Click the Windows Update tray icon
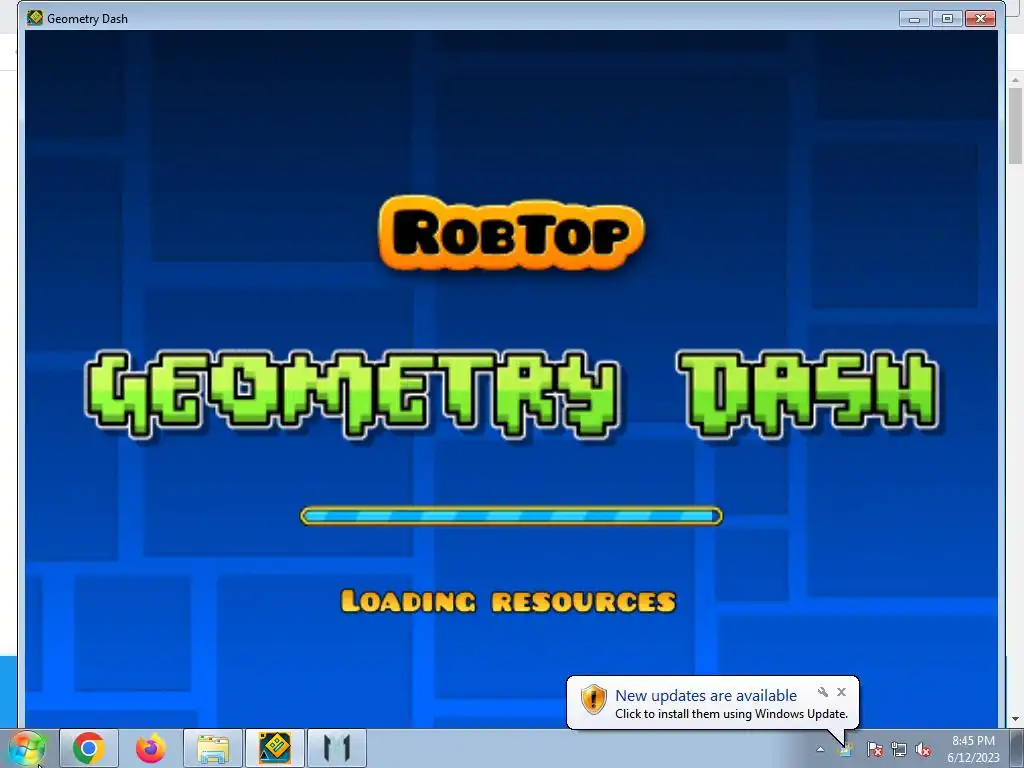 pyautogui.click(x=846, y=750)
